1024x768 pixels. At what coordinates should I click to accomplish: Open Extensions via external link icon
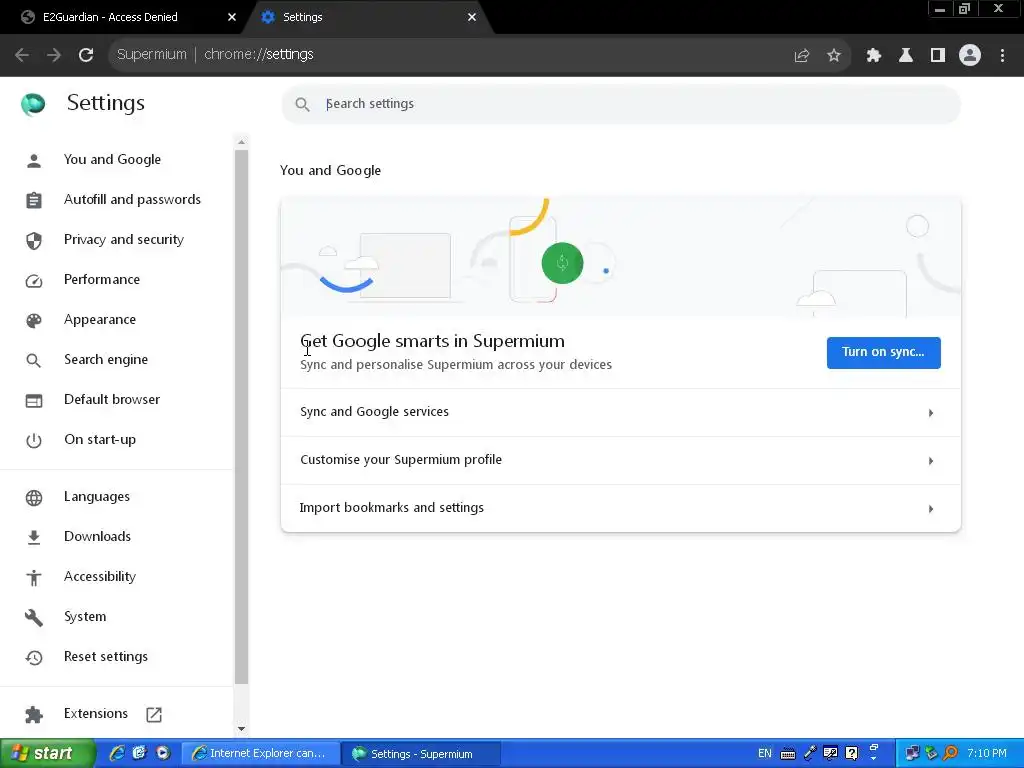(x=154, y=714)
